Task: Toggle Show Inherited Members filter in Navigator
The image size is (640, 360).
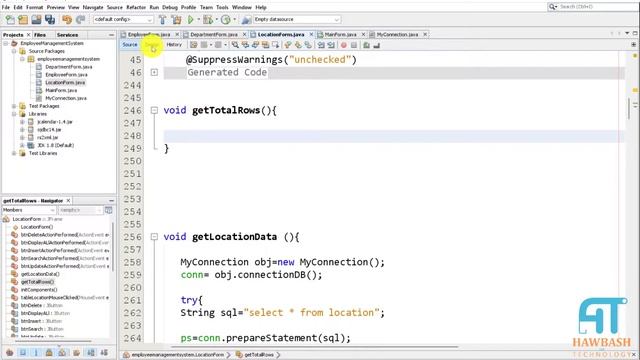Action: pos(9,352)
